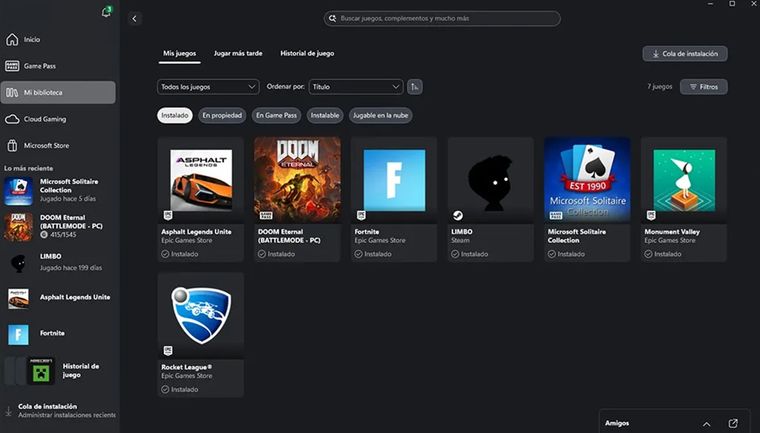The width and height of the screenshot is (760, 433).
Task: Click Epic Games badge on Asphalt tile
Action: click(x=168, y=215)
